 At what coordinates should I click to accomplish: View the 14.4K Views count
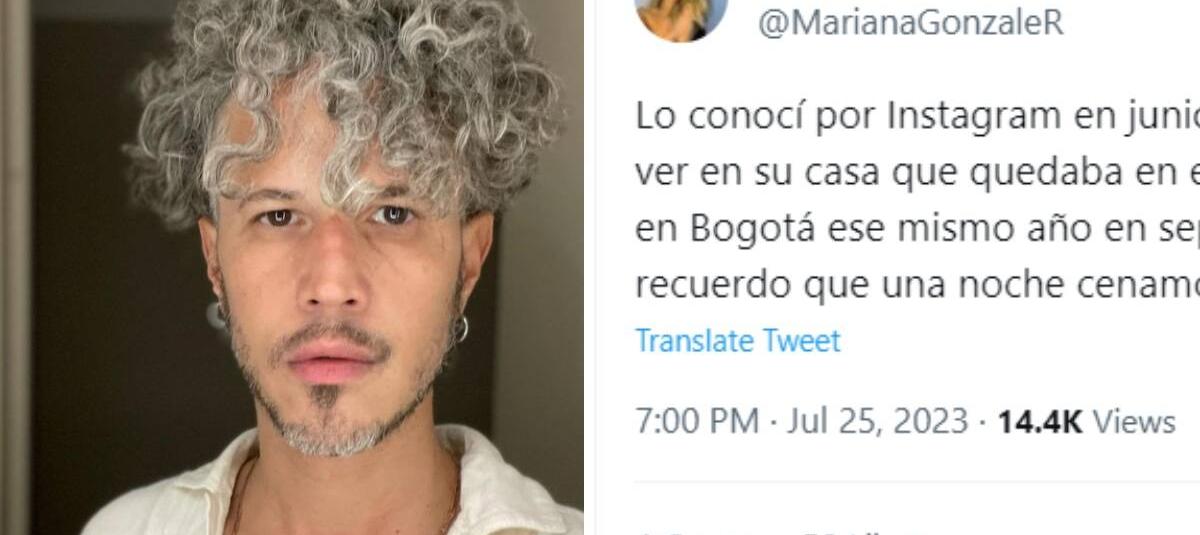[x=1086, y=421]
